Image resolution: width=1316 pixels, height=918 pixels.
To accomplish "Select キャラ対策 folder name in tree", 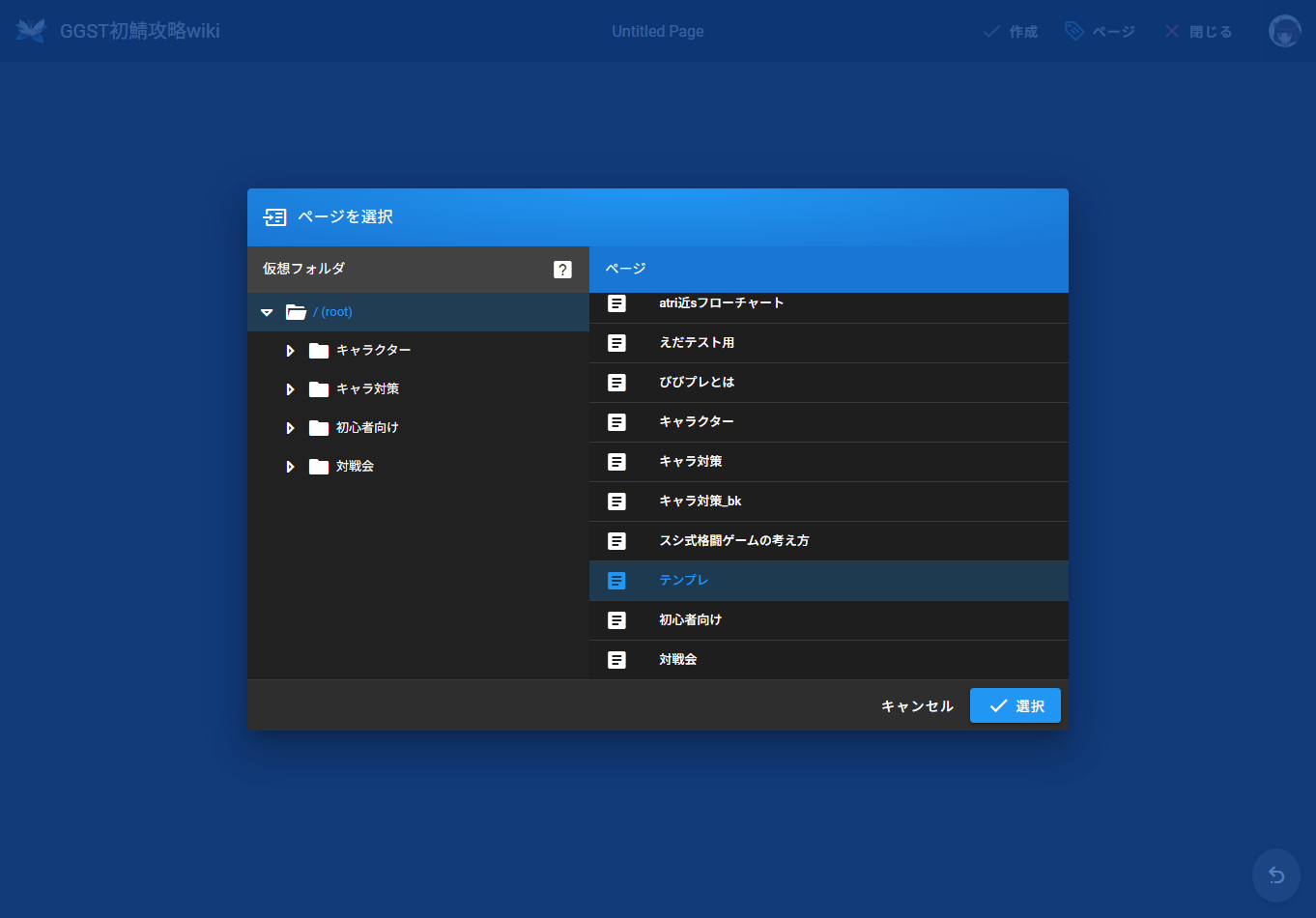I will pyautogui.click(x=367, y=388).
